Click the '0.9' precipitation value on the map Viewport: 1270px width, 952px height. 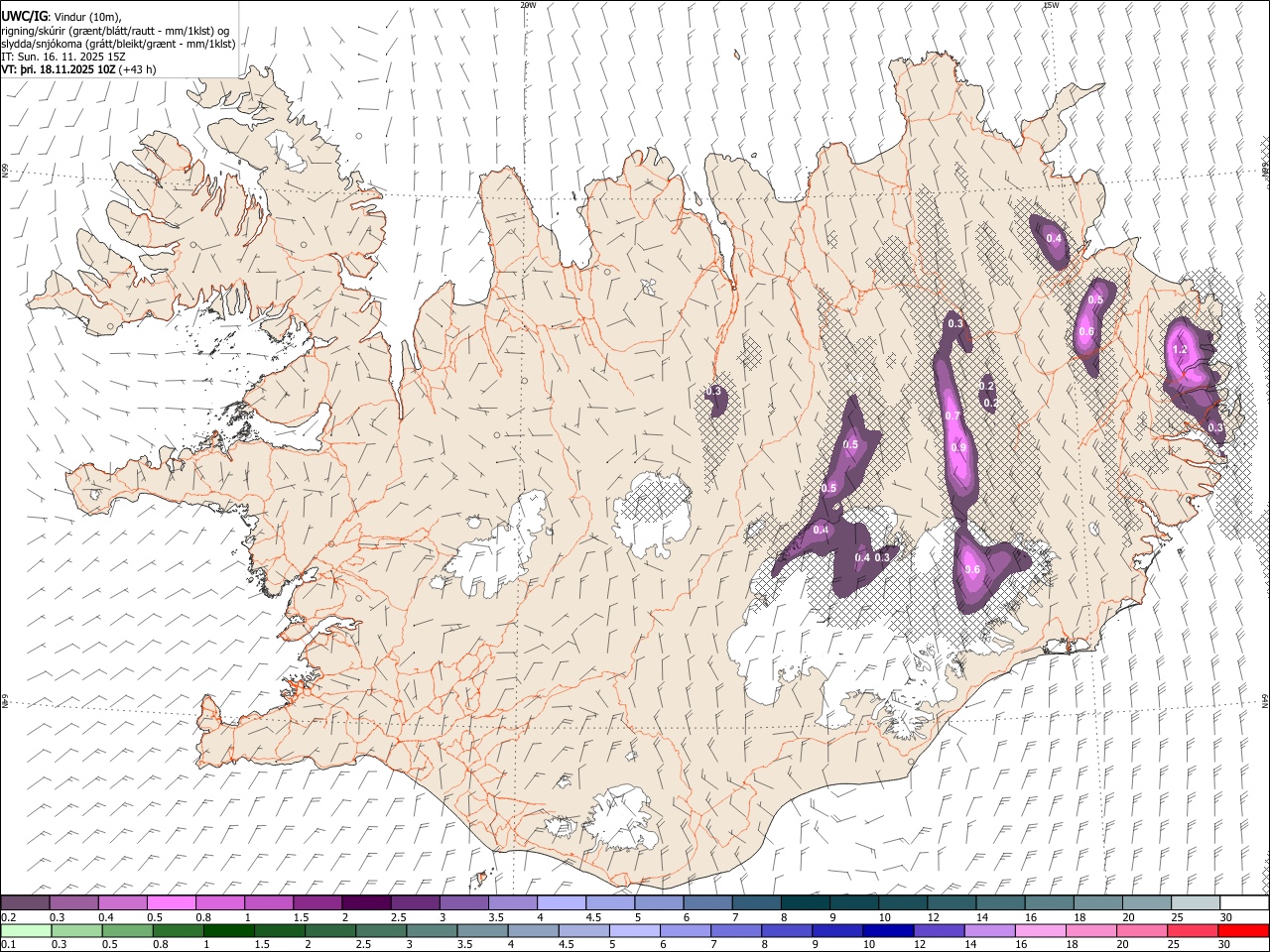(x=958, y=447)
